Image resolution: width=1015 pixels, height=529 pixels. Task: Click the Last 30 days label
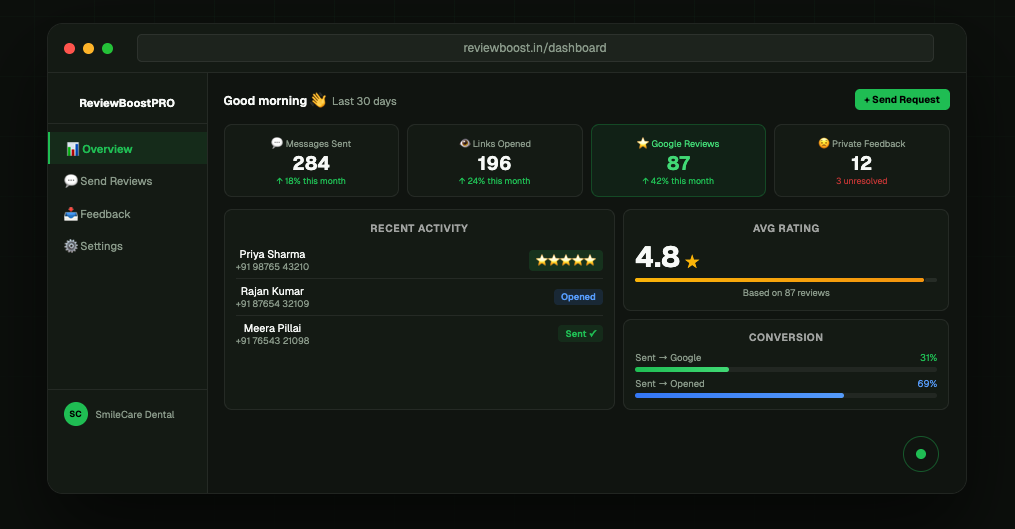[364, 101]
